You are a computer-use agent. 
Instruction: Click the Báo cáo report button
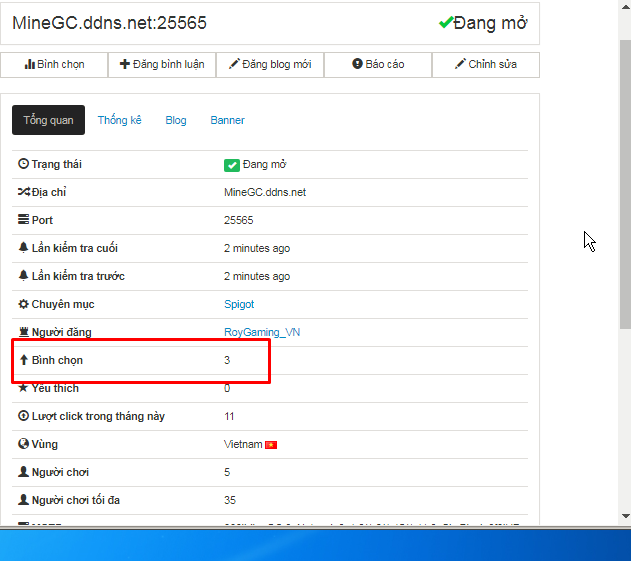point(378,64)
